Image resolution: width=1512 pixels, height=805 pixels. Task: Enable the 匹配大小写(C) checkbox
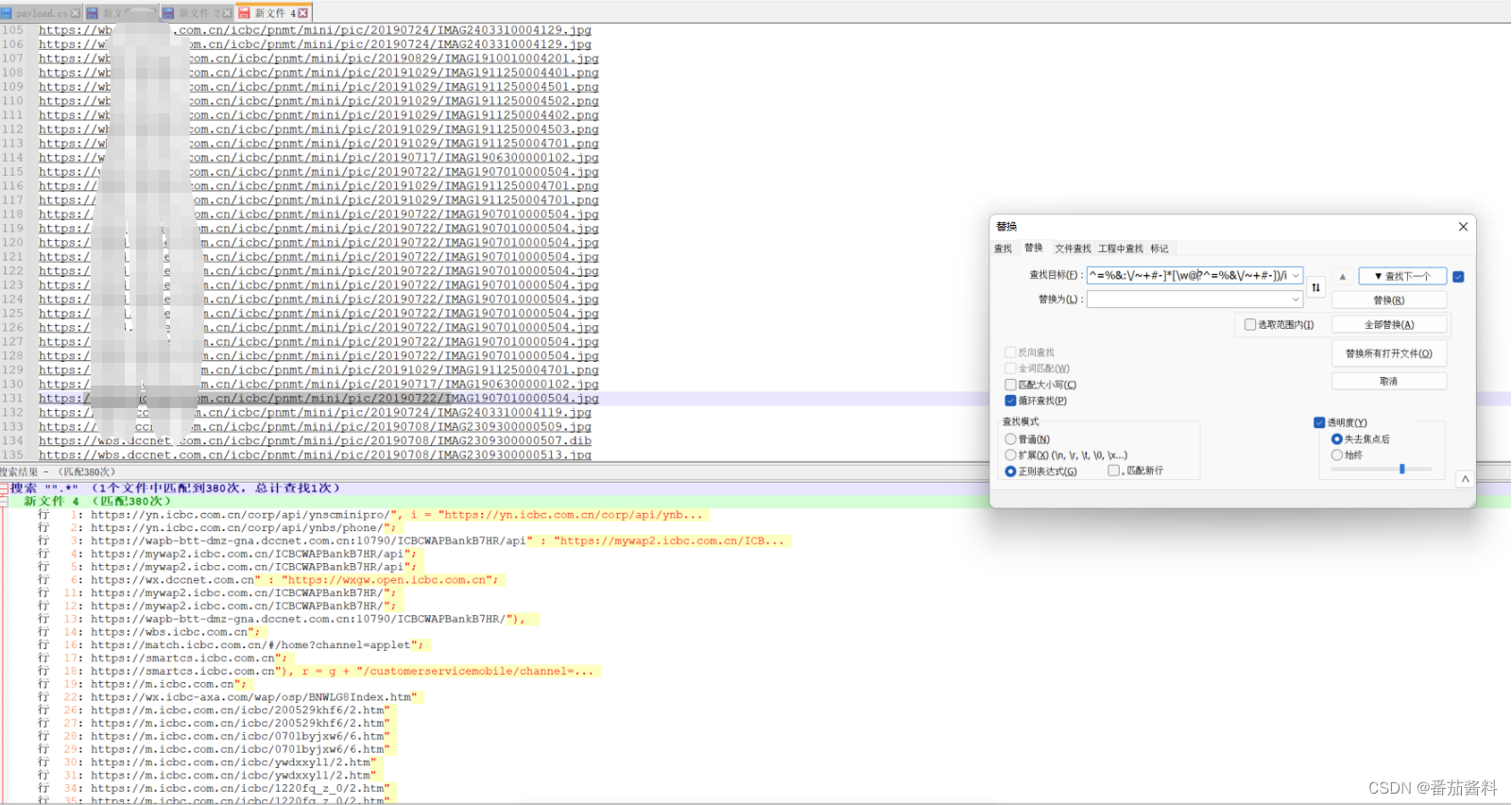point(1010,385)
